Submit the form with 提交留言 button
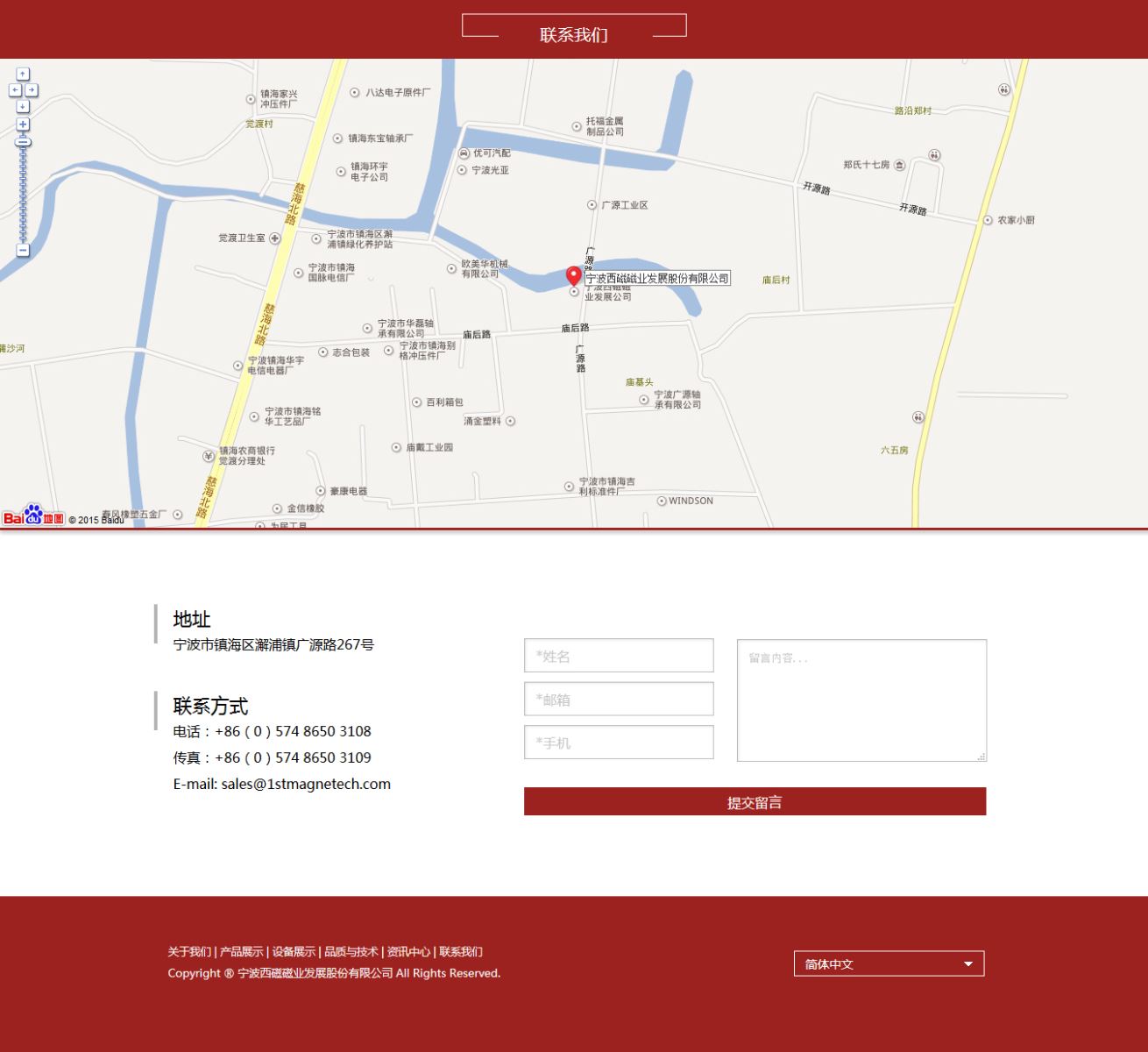Screen dimensions: 1148x1052 pos(755,801)
